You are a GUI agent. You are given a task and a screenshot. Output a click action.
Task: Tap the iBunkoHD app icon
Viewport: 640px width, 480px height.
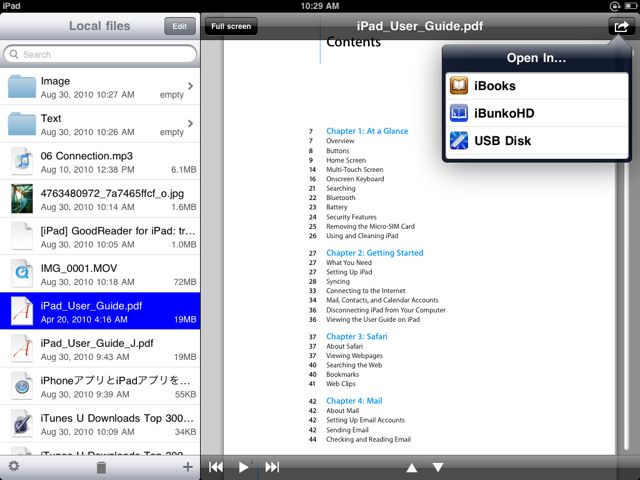coord(459,113)
